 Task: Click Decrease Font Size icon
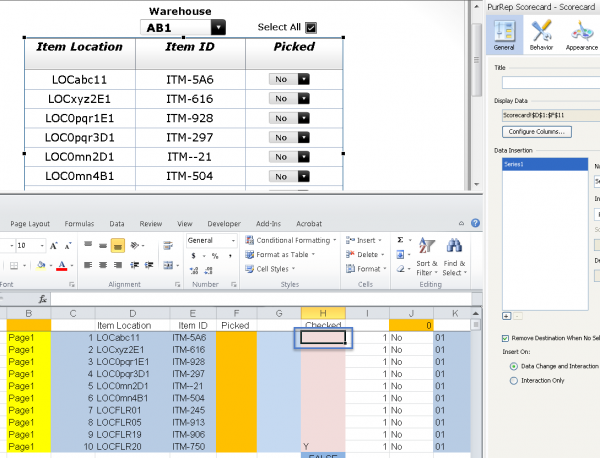[x=68, y=246]
